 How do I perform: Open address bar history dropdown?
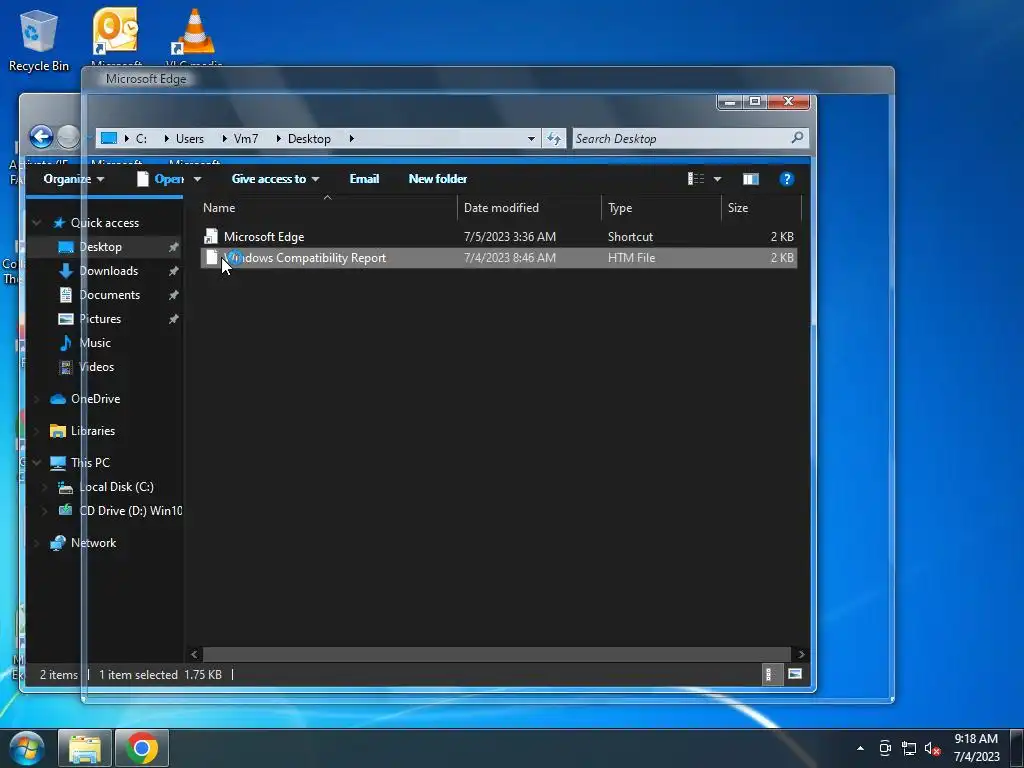point(531,138)
